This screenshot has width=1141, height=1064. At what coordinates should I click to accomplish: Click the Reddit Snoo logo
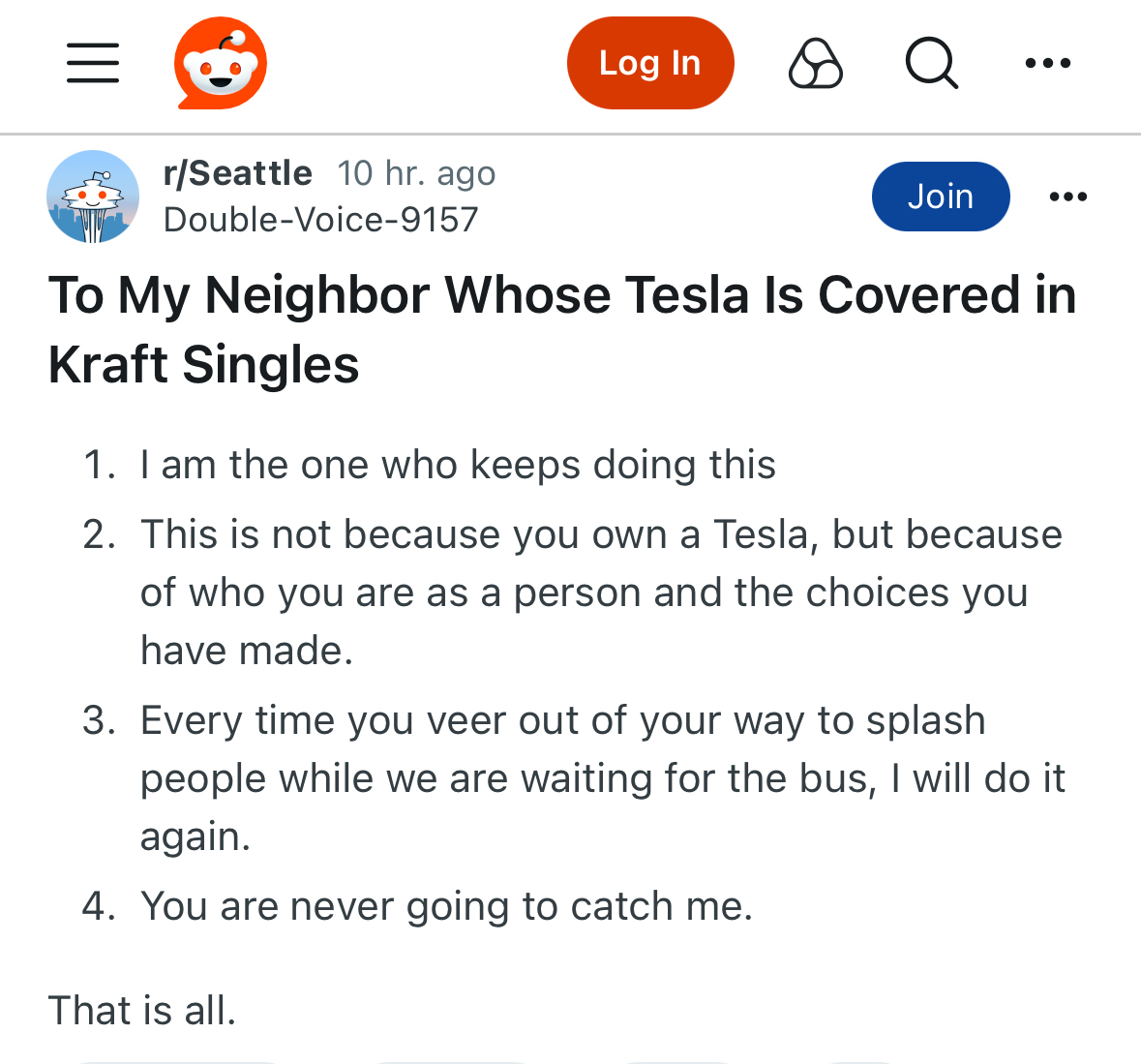pos(221,63)
